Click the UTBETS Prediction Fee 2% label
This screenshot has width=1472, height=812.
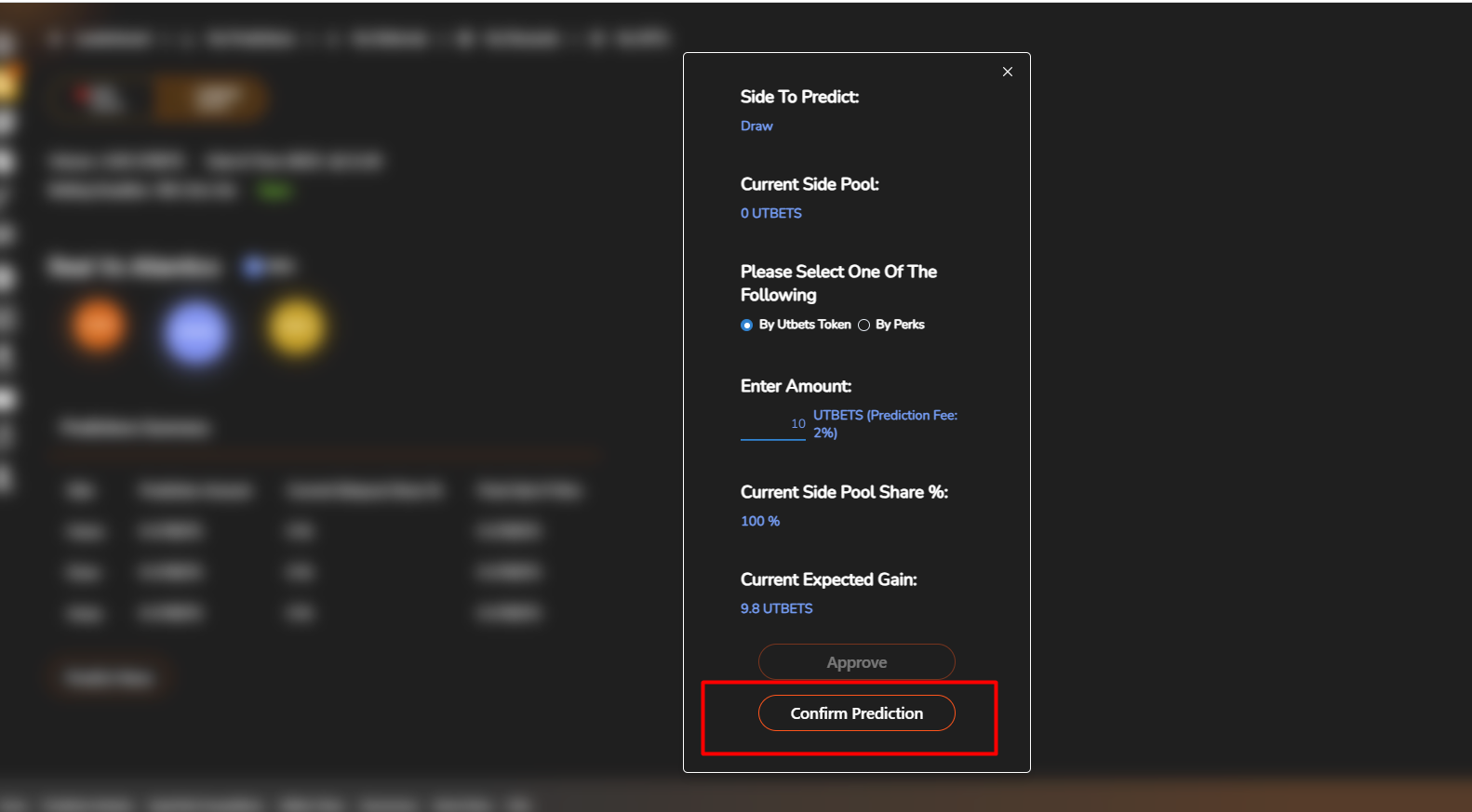pyautogui.click(x=884, y=423)
